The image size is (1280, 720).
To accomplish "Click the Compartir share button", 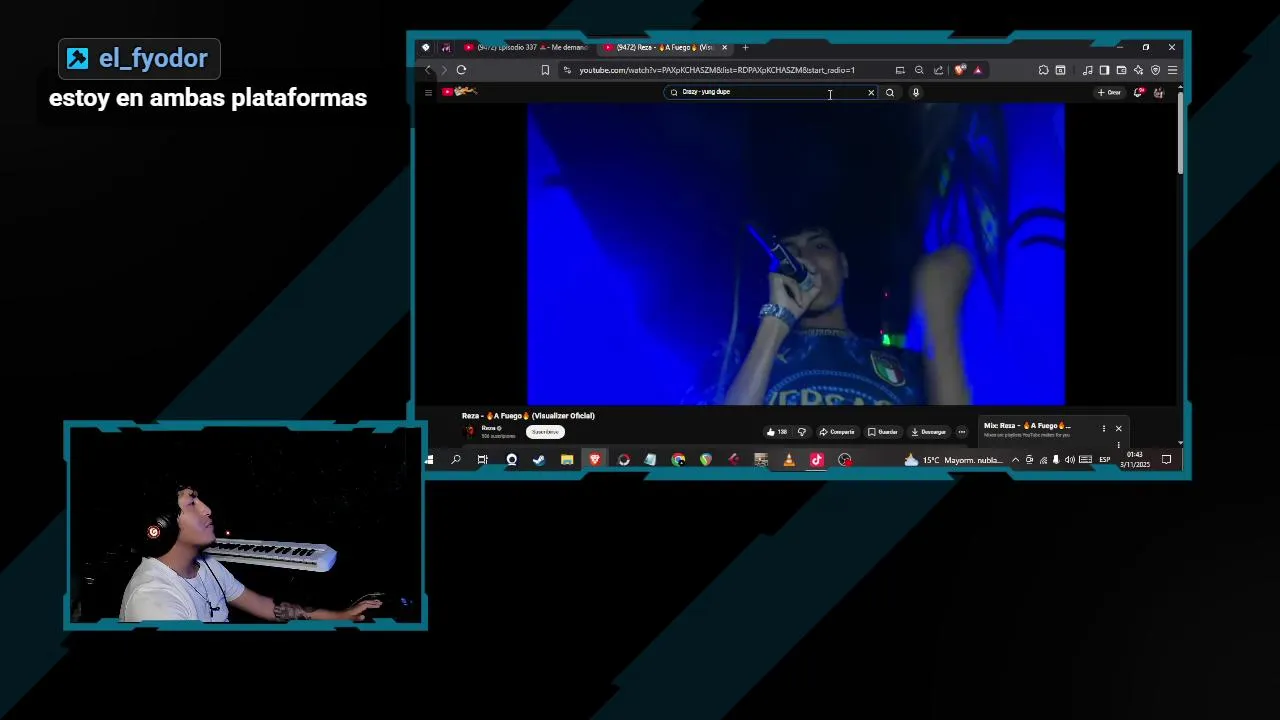I will point(837,432).
